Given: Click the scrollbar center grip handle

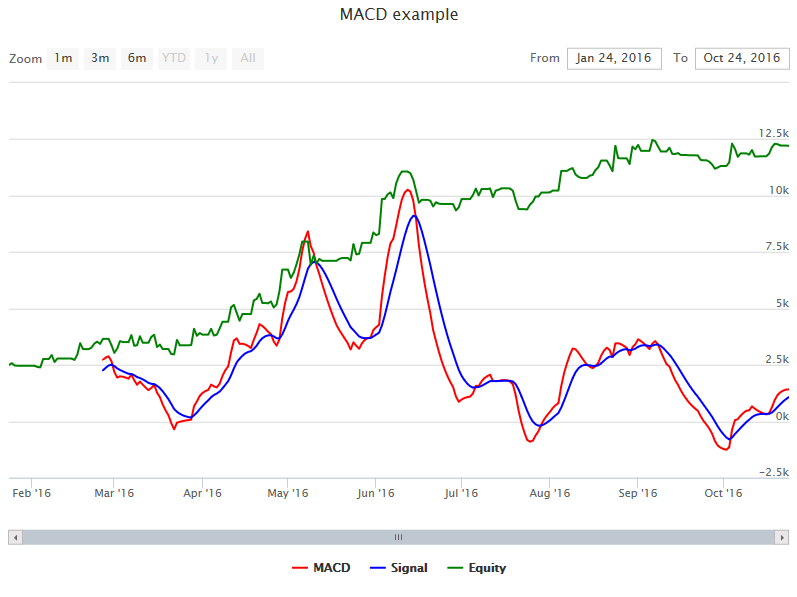Looking at the screenshot, I should coord(398,537).
